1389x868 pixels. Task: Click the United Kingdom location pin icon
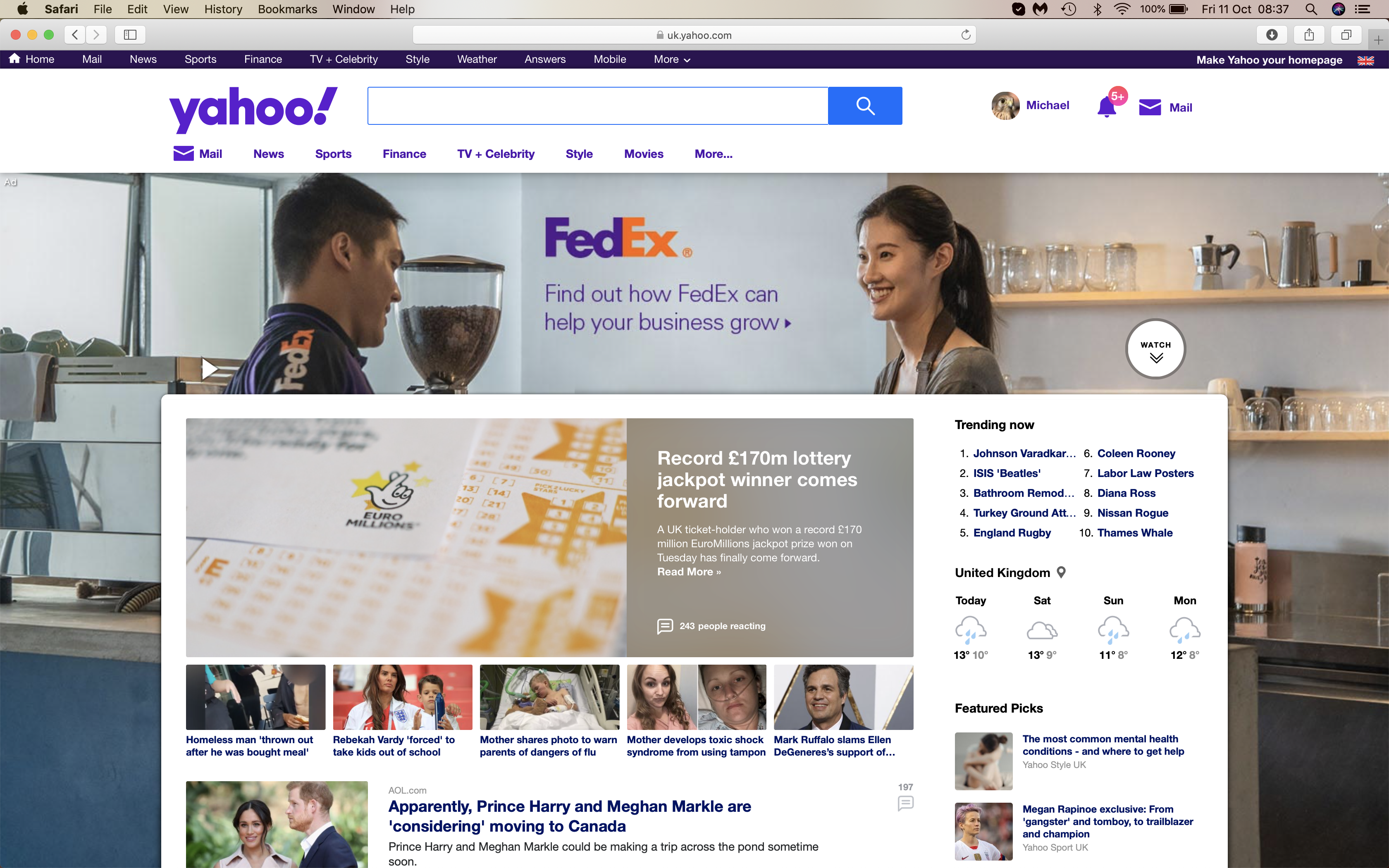1061,572
